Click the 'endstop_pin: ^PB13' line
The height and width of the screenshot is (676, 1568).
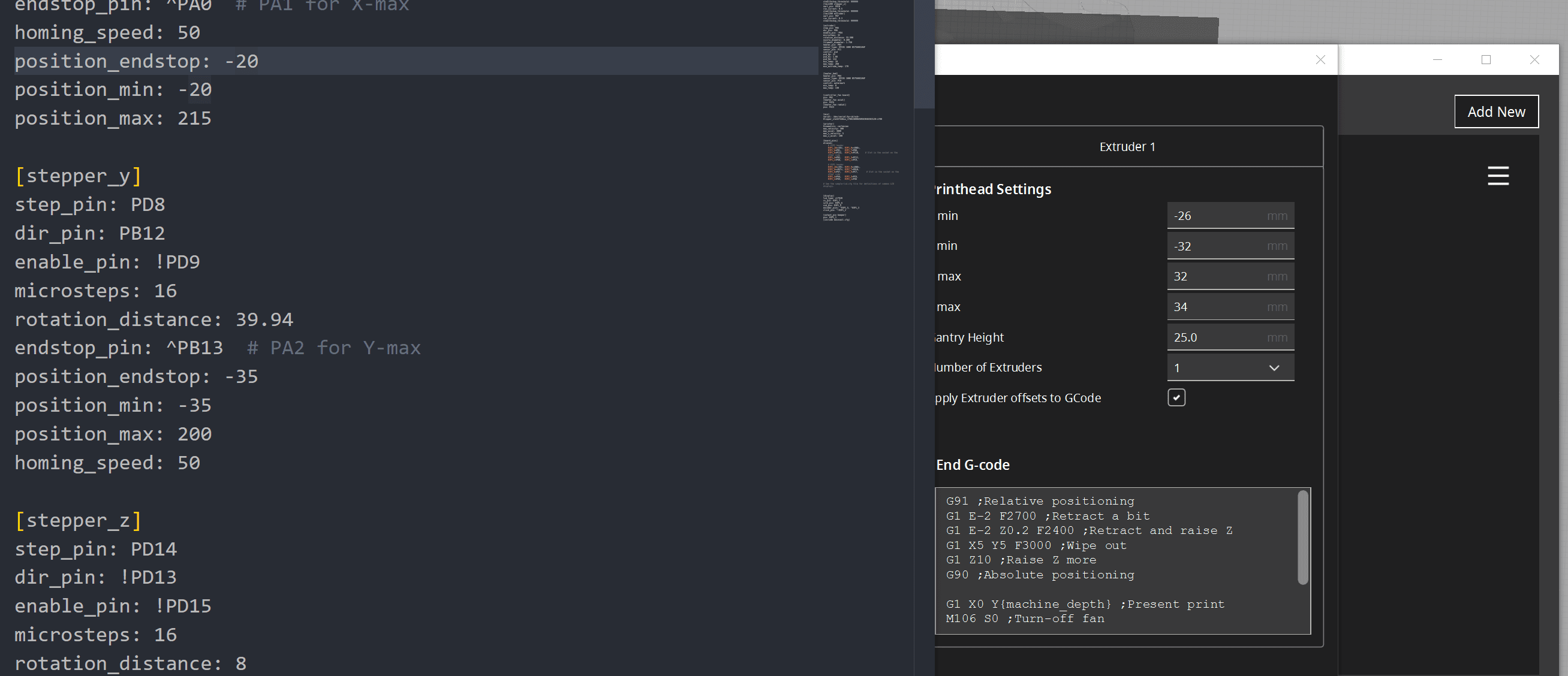pos(119,348)
